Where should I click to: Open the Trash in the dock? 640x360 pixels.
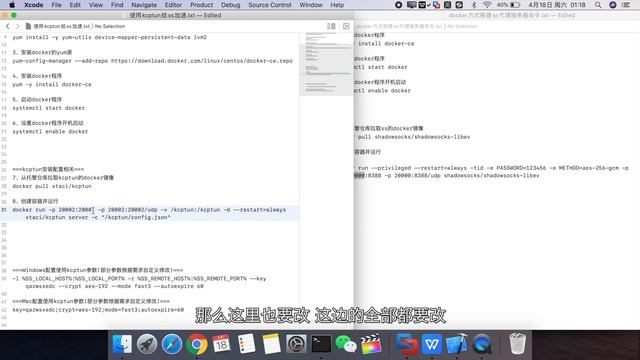[518, 344]
